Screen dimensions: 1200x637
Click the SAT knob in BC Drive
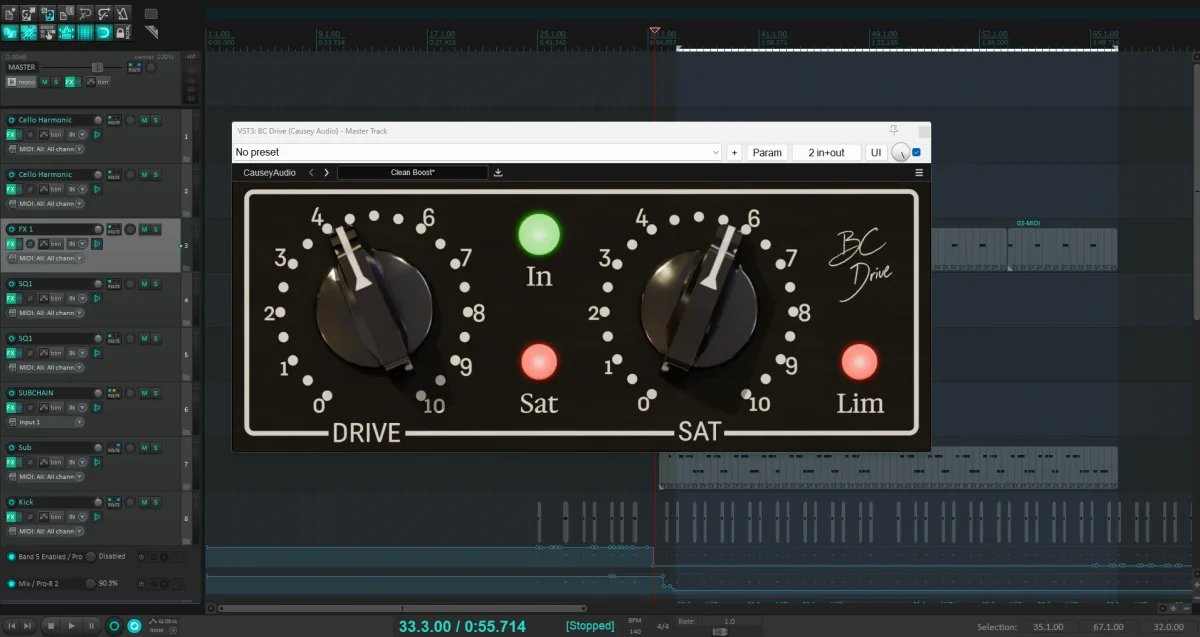tap(698, 308)
